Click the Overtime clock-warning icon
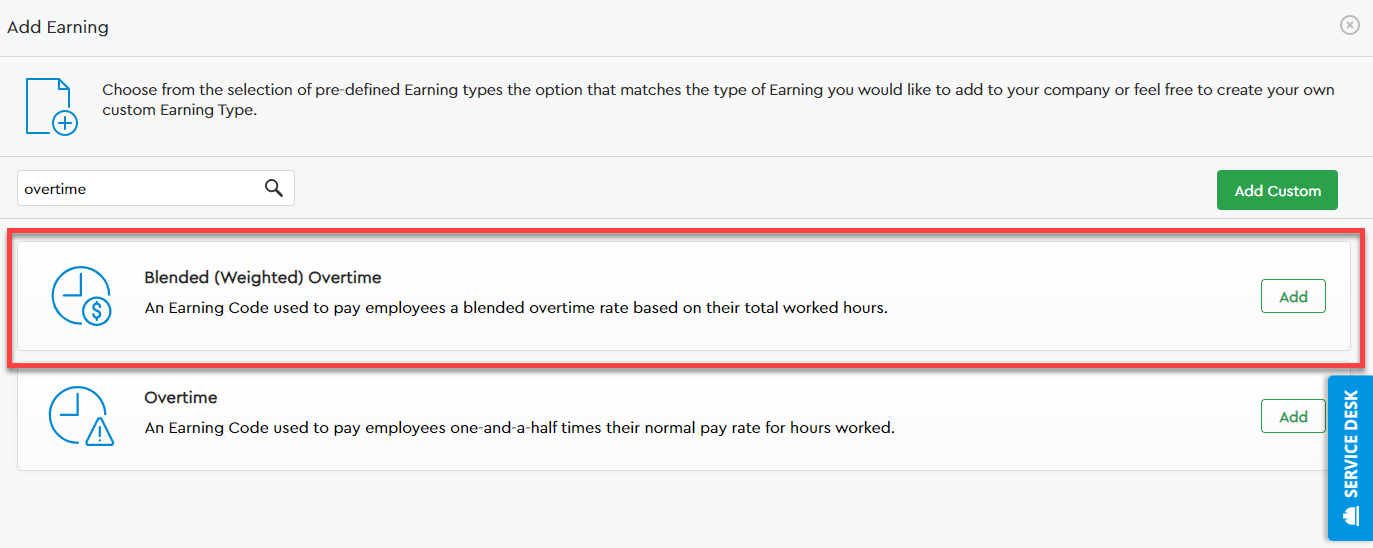 pos(81,416)
